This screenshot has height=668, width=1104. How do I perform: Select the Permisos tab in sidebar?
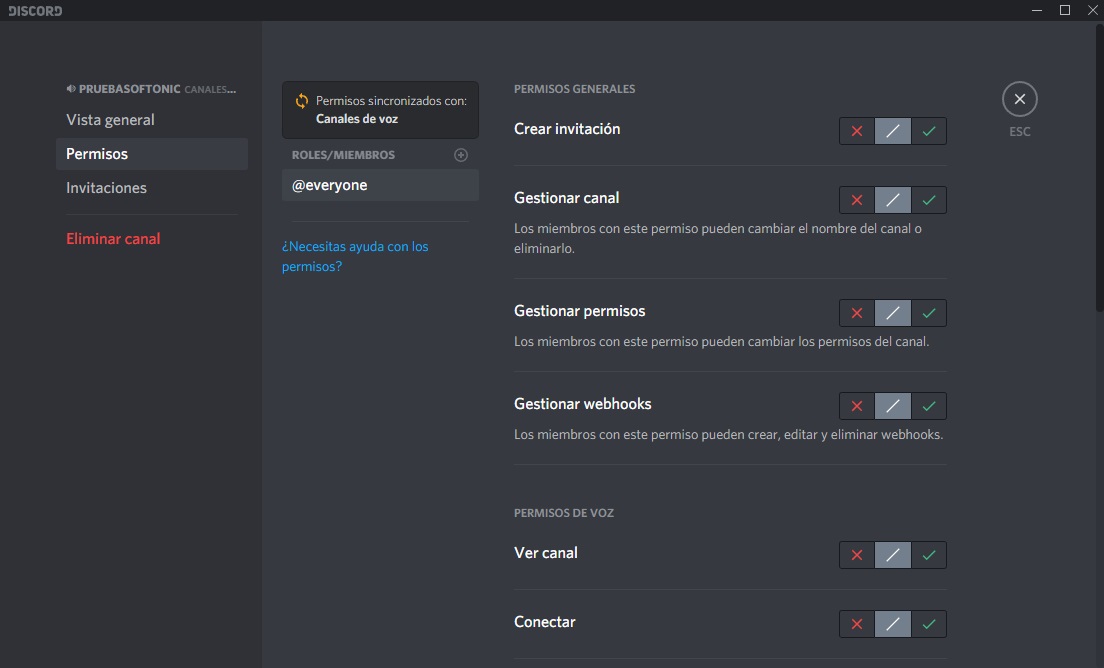(x=97, y=154)
